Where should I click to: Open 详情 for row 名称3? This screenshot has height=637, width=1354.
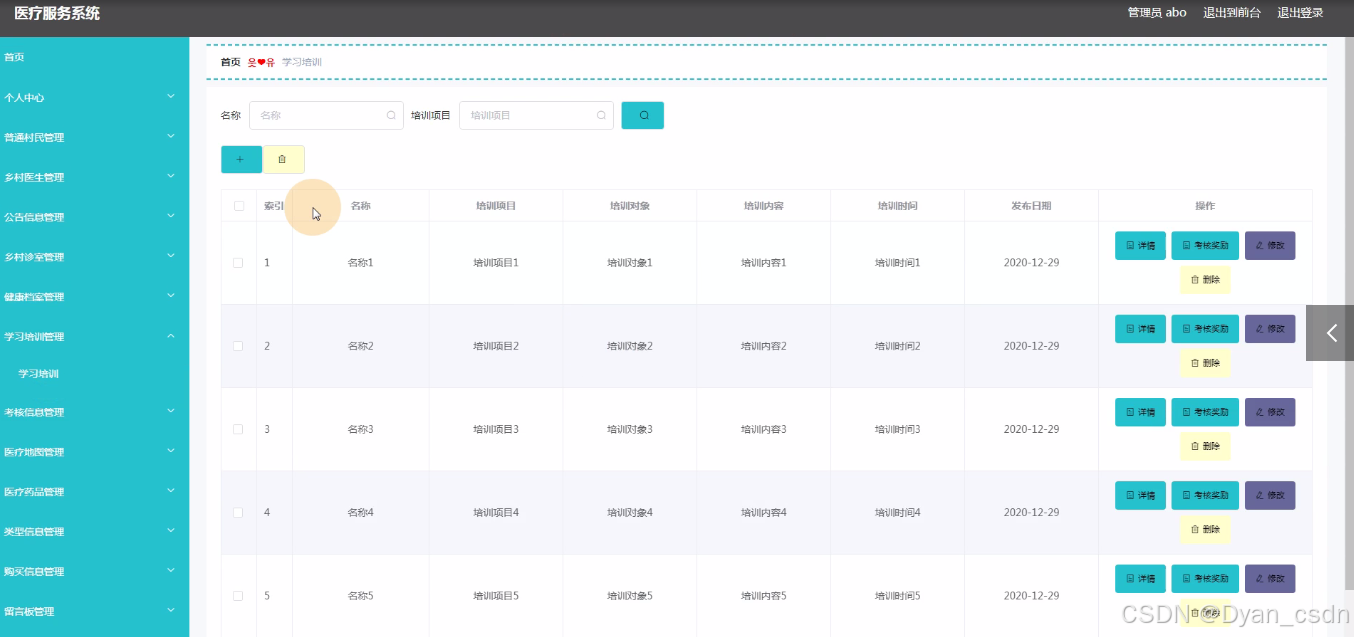(1140, 411)
